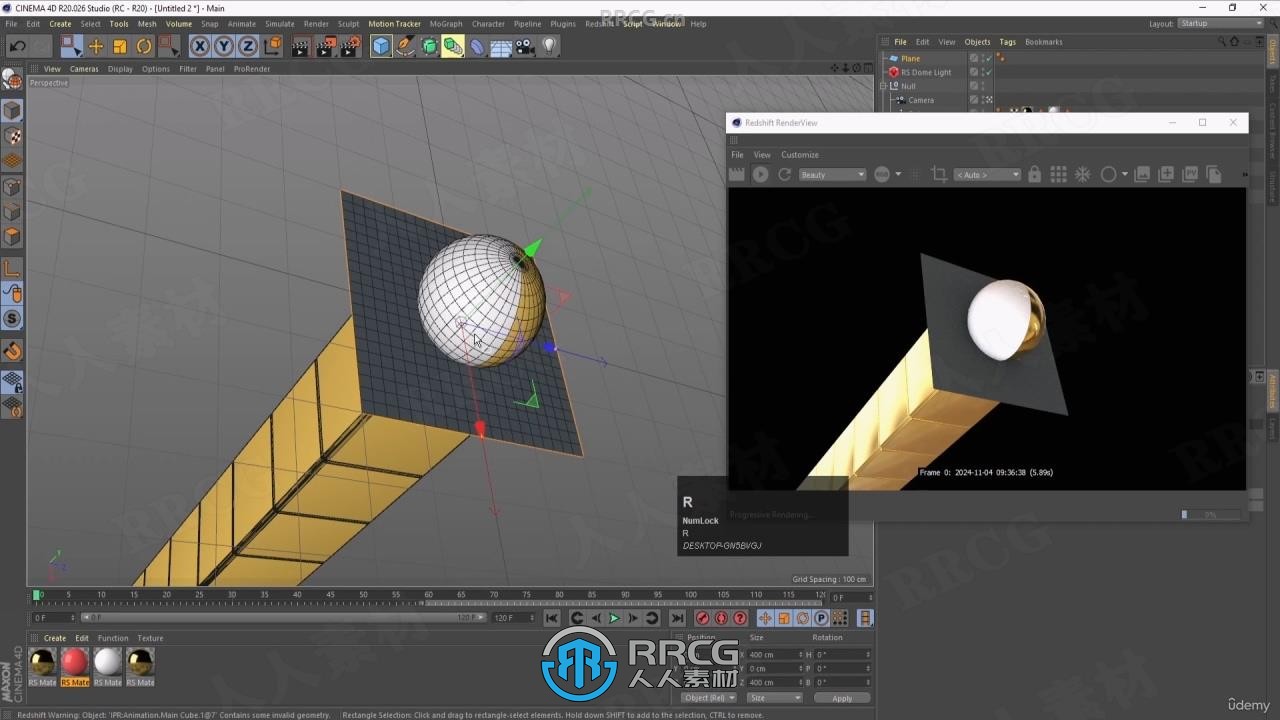The height and width of the screenshot is (720, 1280).
Task: Expand the circle region dropdown arrow
Action: 1125,174
